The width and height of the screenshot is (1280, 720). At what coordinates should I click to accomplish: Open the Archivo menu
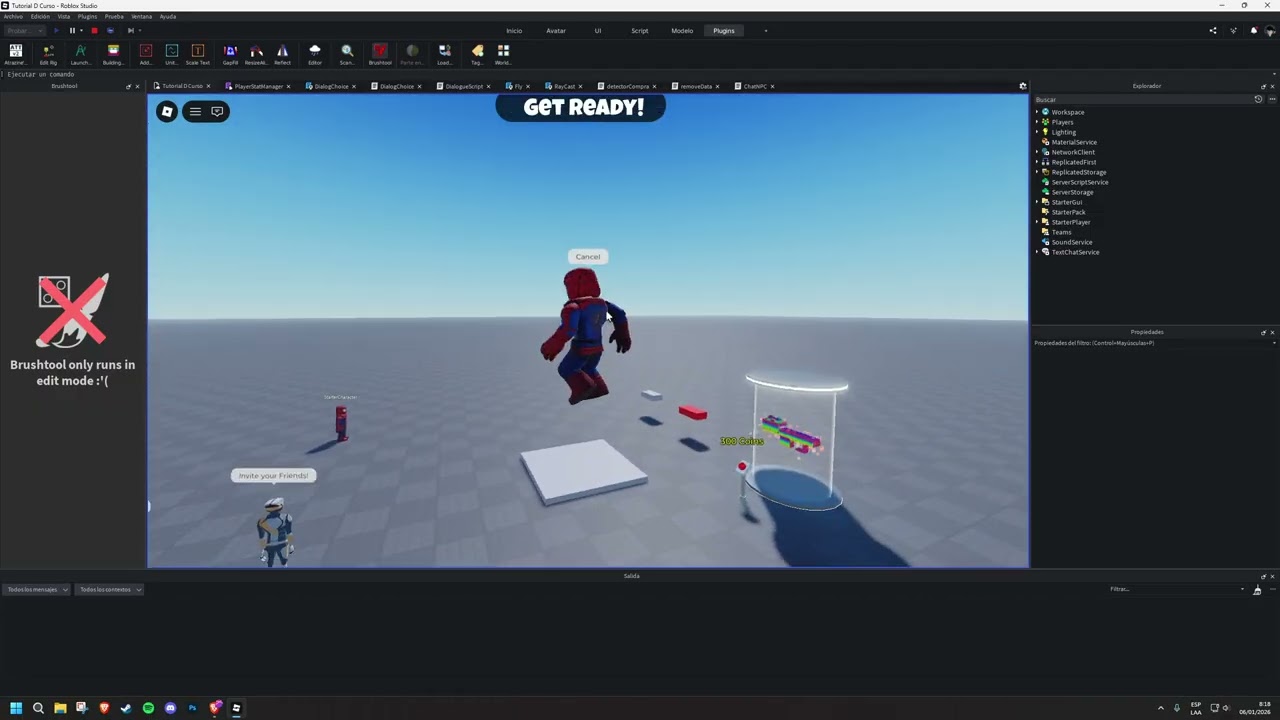pos(13,17)
